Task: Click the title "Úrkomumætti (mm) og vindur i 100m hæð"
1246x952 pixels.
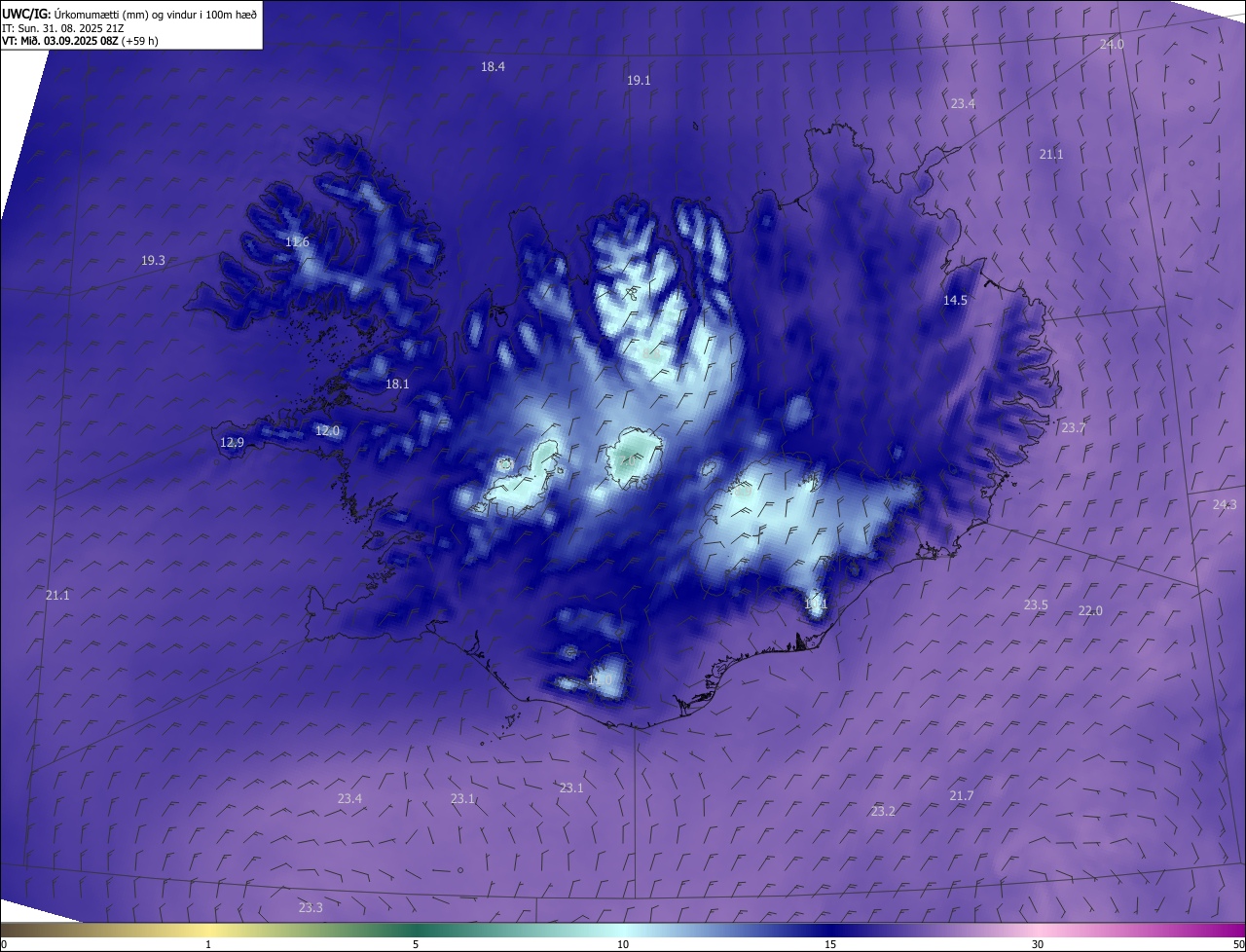Action: 155,14
